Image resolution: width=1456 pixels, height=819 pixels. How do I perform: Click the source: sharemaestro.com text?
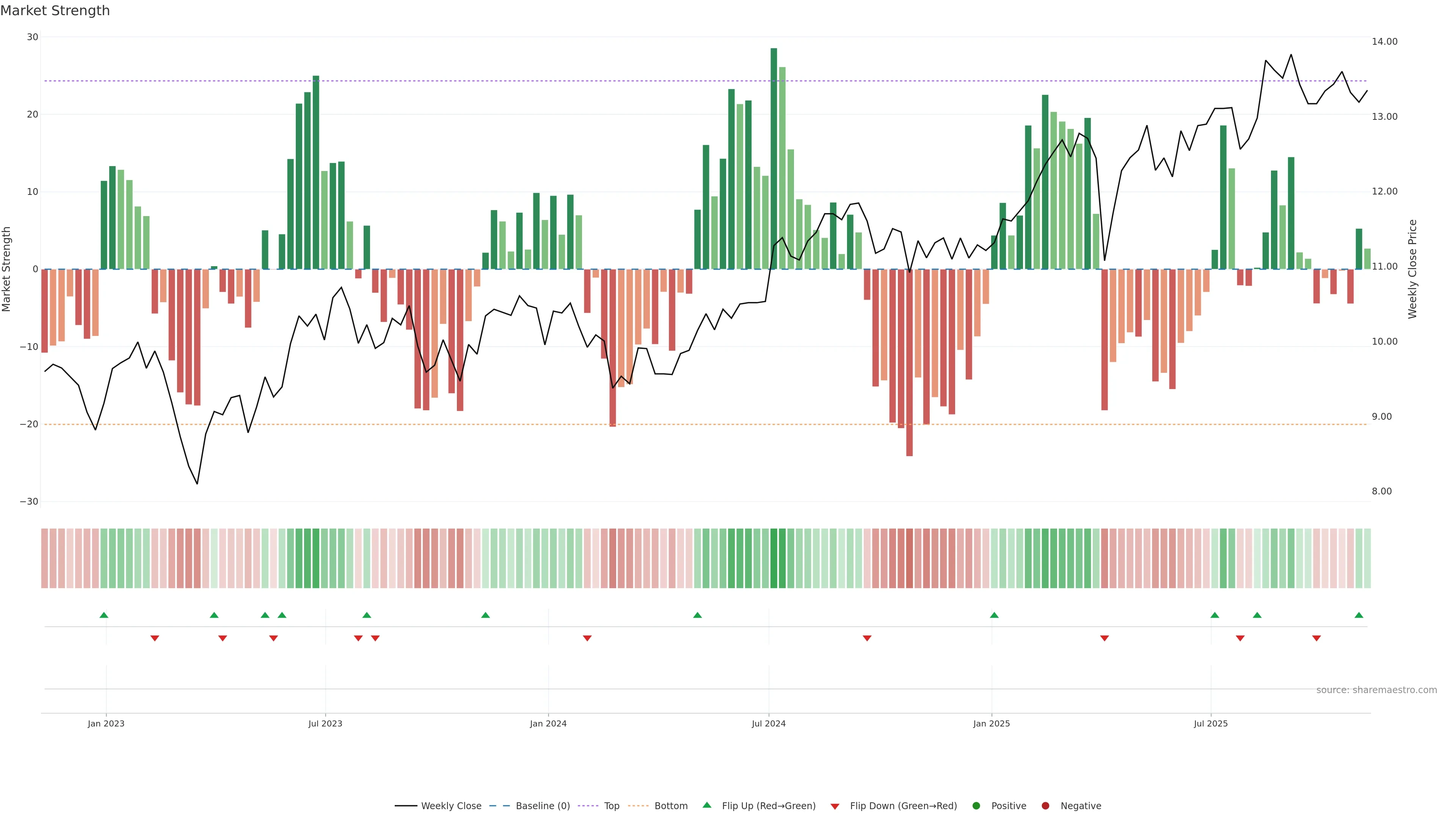pyautogui.click(x=1376, y=690)
